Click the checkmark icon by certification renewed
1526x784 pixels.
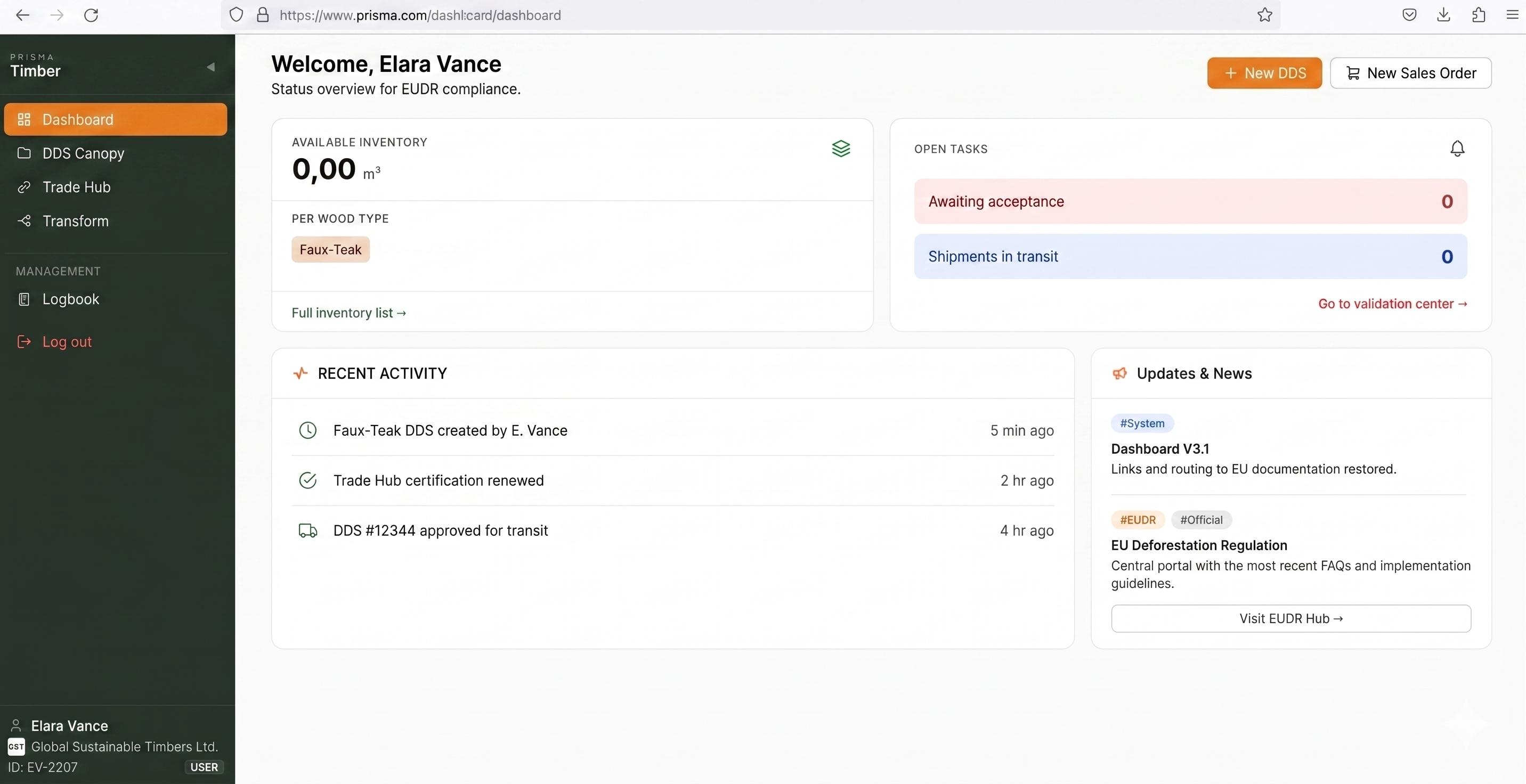pyautogui.click(x=307, y=480)
